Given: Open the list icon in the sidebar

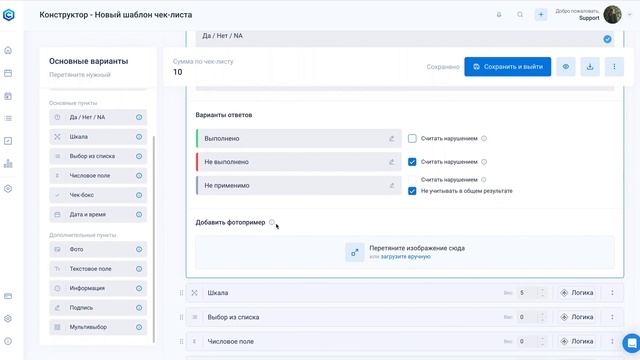Looking at the screenshot, I should 8,118.
